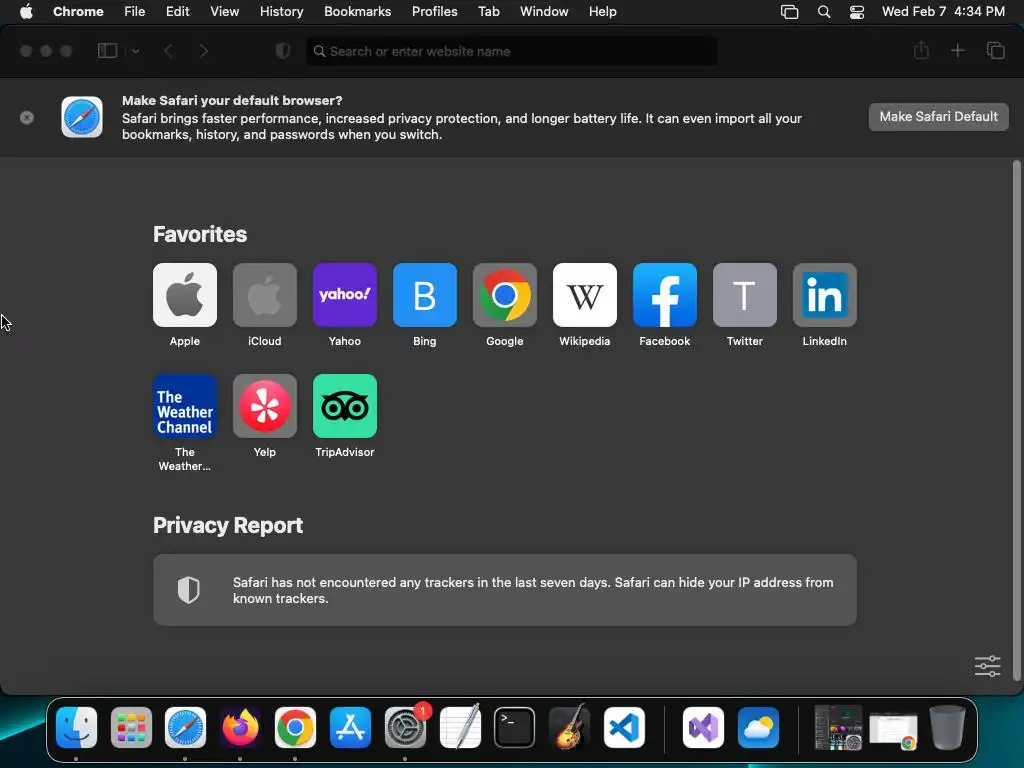Open TextEdit from the Dock
The image size is (1024, 768).
460,727
